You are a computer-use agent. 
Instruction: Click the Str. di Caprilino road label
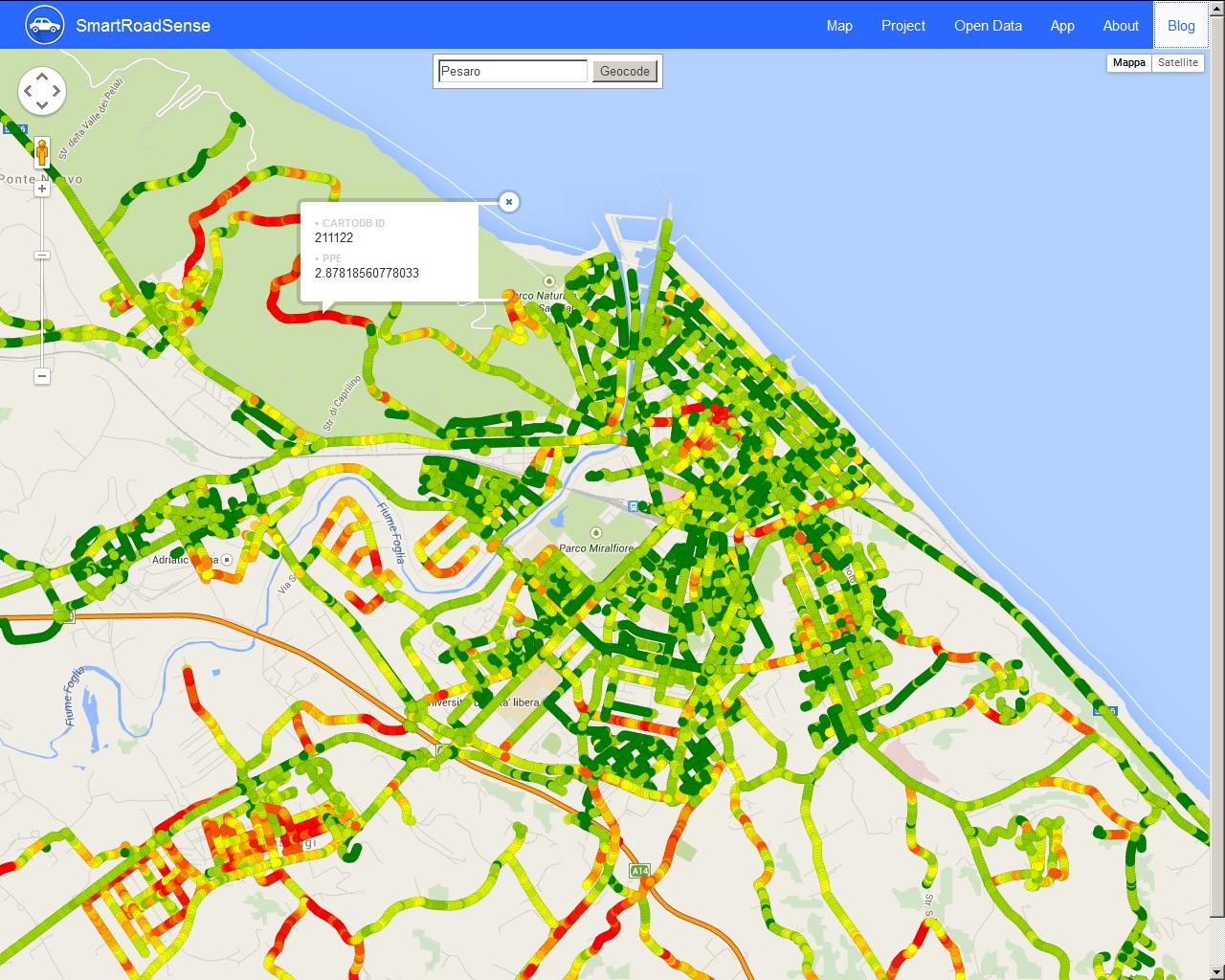point(342,403)
